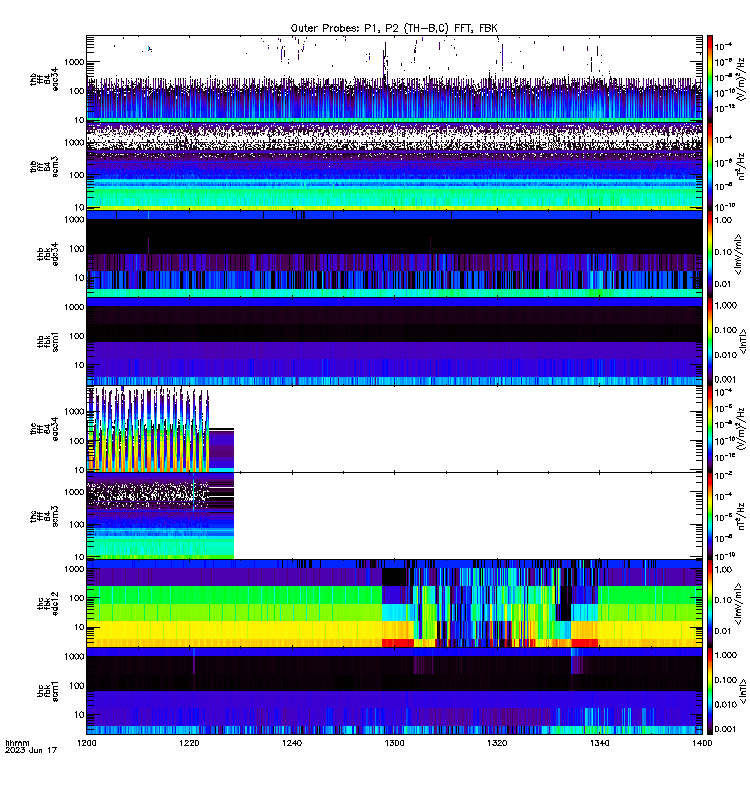Screen dimensions: 750x800
Task: Select the 'thb fbk edc34' panel label
Action: (48, 254)
